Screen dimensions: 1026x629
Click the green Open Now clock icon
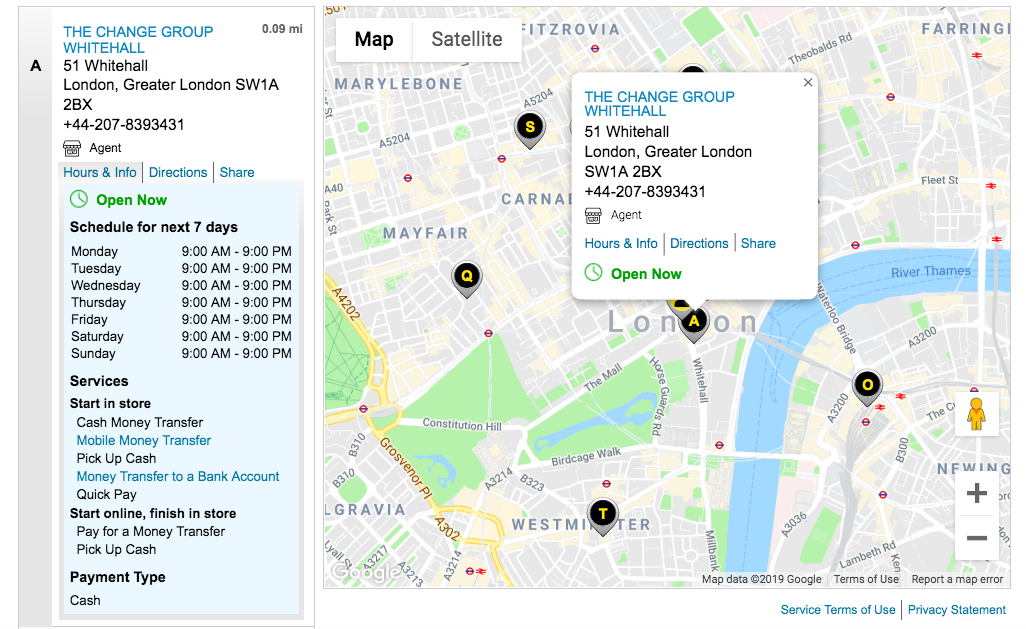[x=78, y=199]
